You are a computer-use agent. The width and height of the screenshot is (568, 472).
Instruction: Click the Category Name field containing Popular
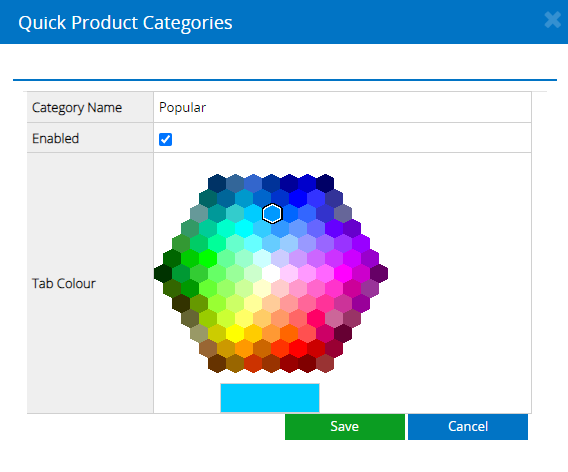(342, 107)
